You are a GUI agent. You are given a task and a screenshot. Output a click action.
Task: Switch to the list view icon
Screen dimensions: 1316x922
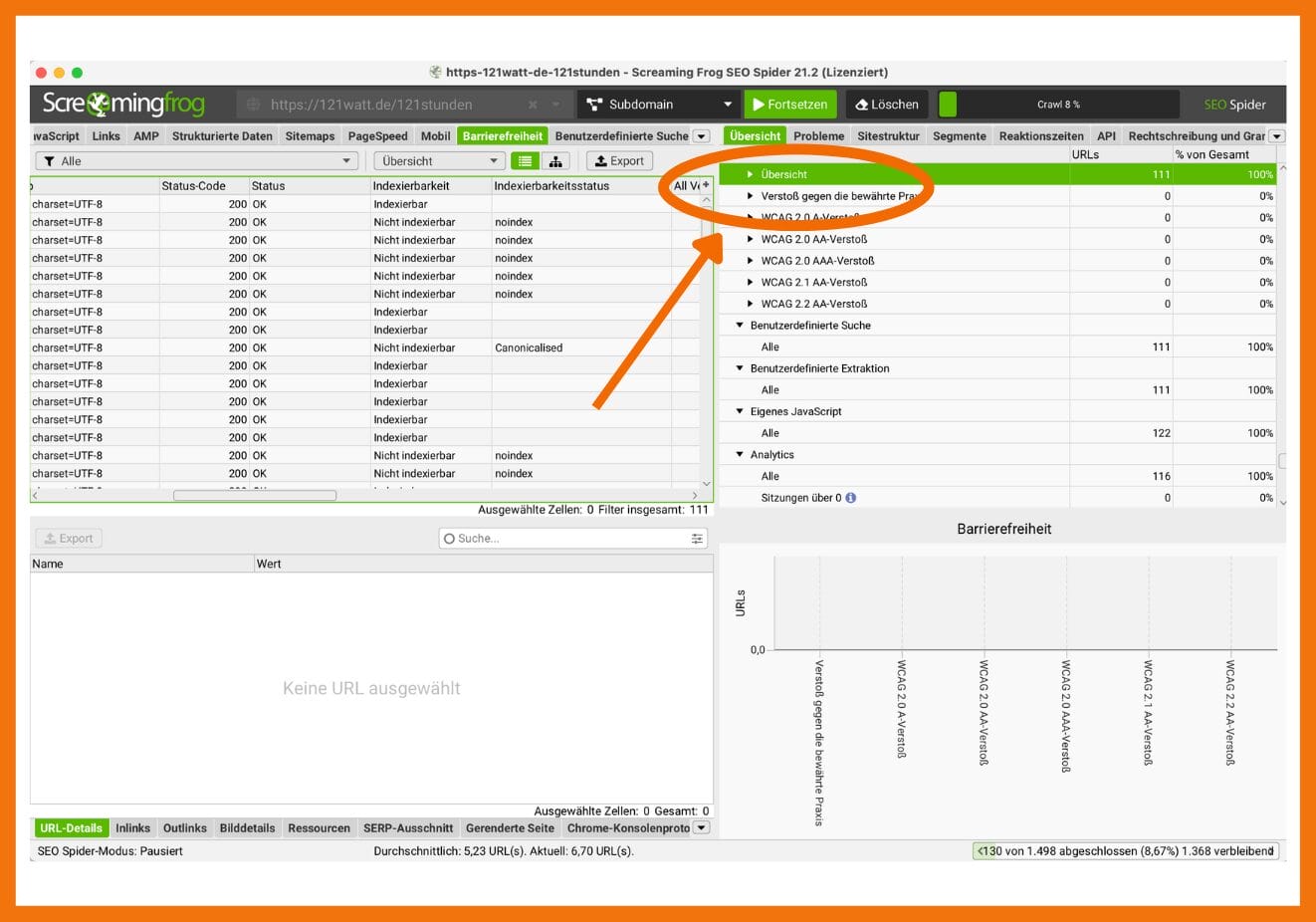click(x=525, y=161)
